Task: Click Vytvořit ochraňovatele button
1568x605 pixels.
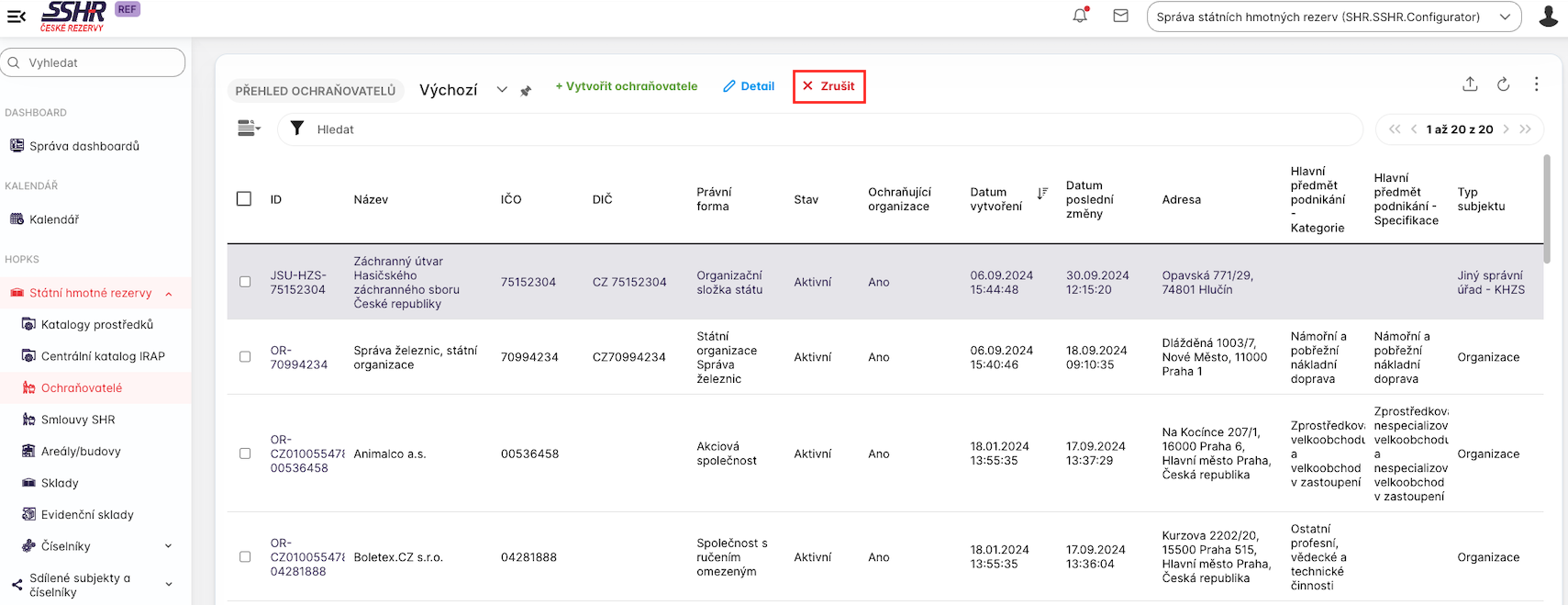Action: 626,86
